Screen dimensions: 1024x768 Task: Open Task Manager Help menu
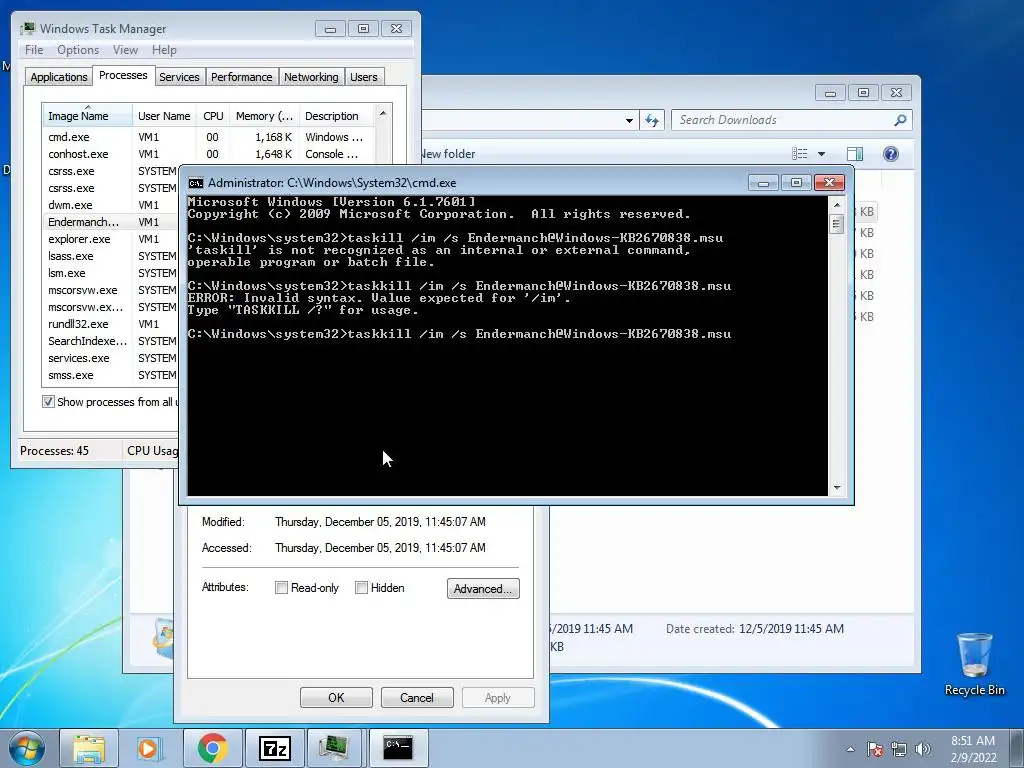pyautogui.click(x=164, y=50)
